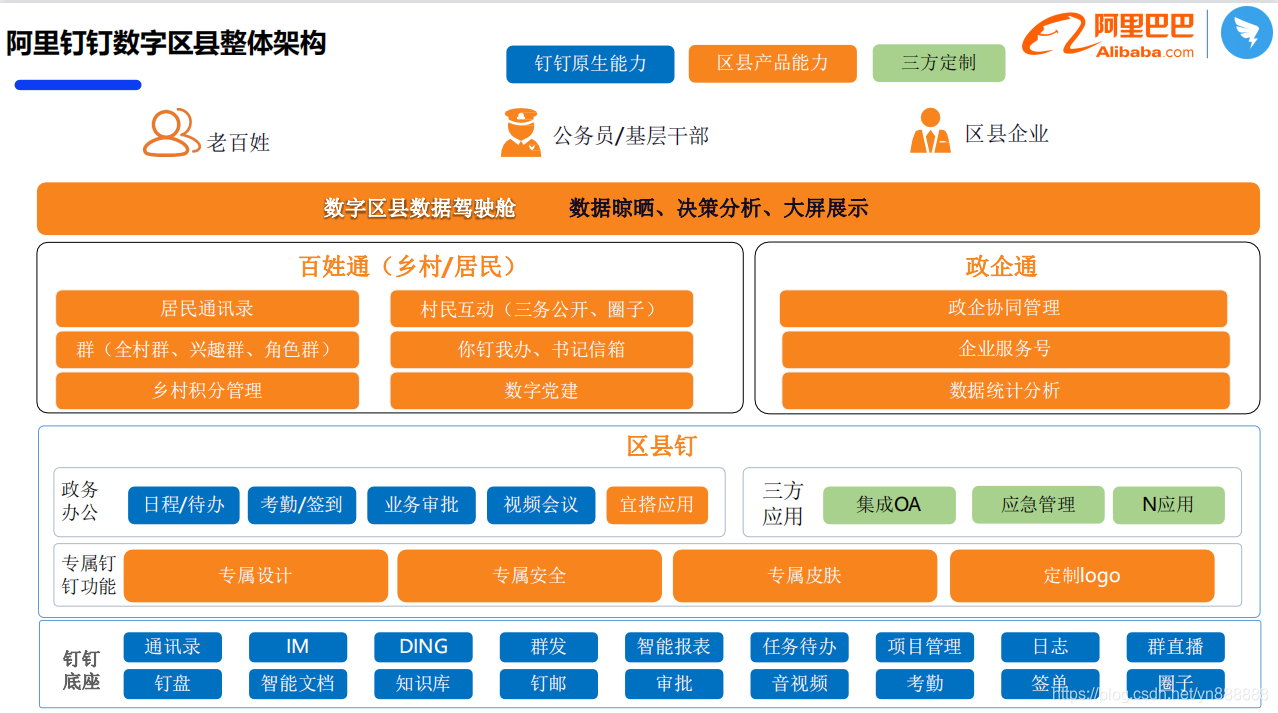Click the 数字区县数据驾驶舱 banner
The image size is (1278, 713).
point(648,208)
